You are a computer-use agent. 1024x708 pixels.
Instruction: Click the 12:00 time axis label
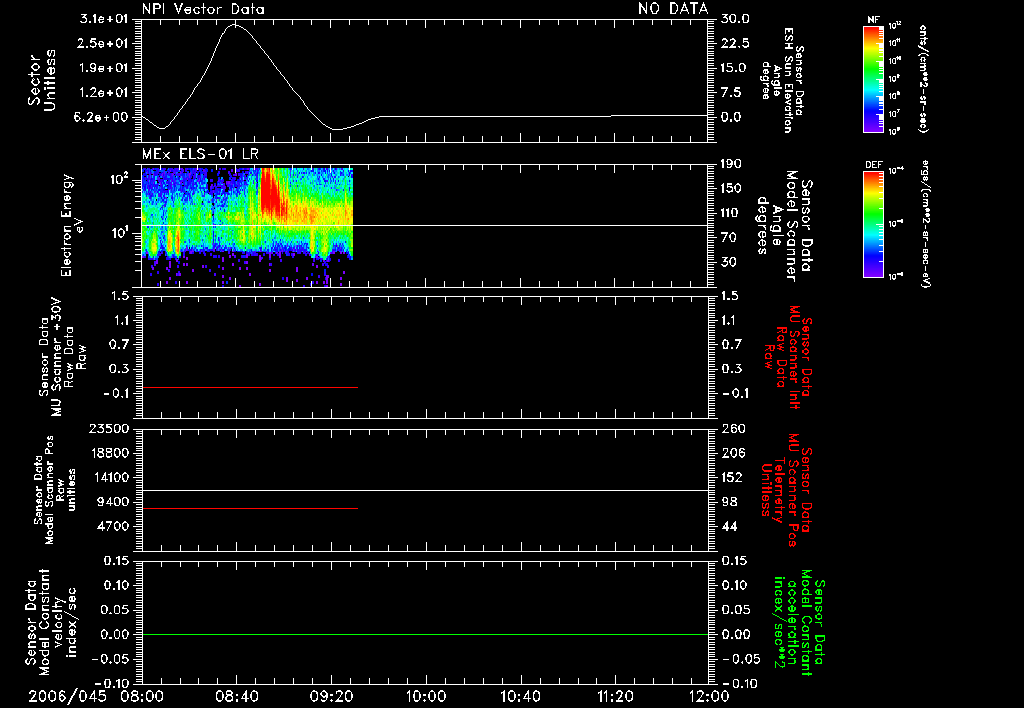coord(709,697)
